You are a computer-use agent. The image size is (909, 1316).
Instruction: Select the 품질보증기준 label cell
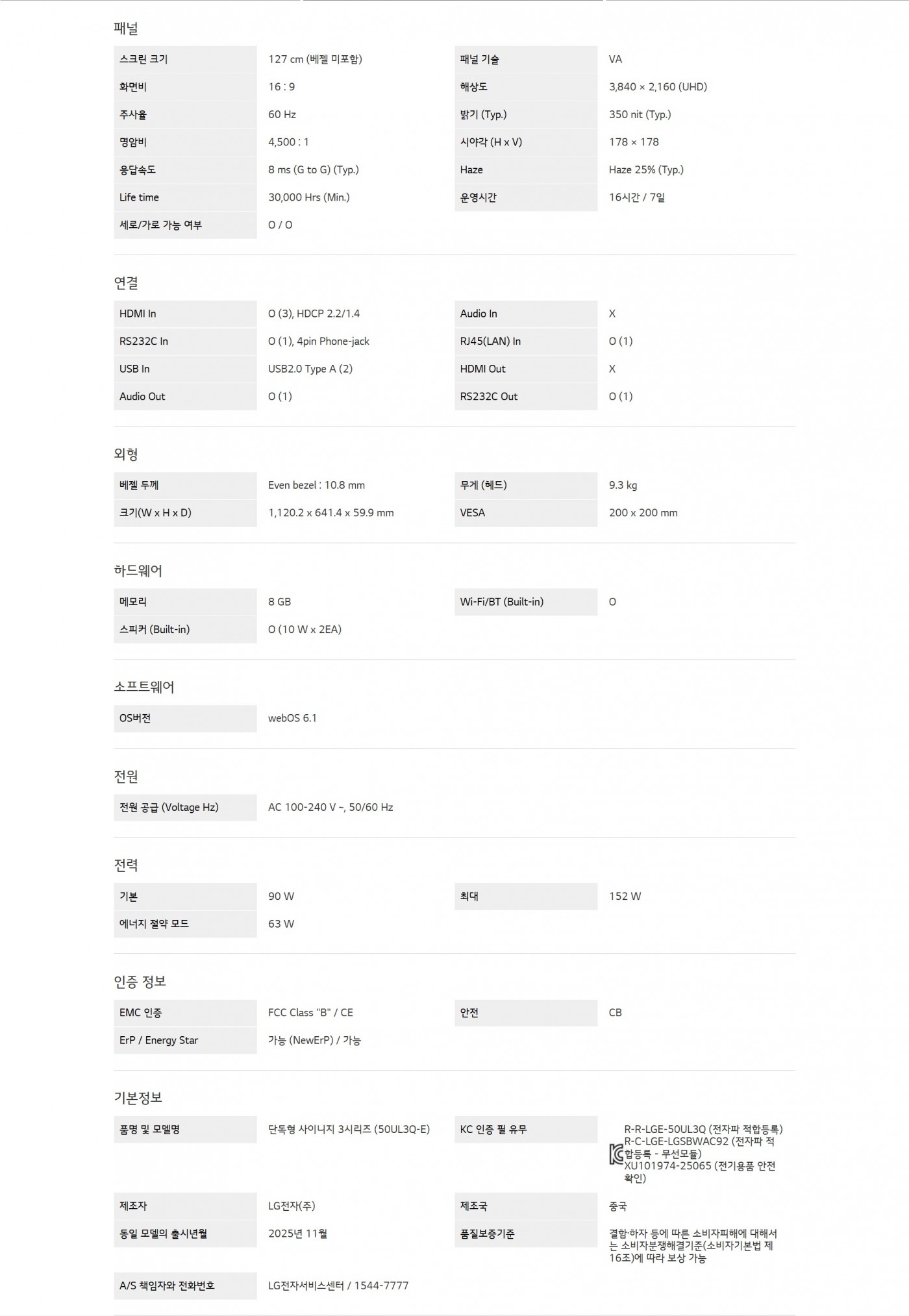(x=525, y=1234)
